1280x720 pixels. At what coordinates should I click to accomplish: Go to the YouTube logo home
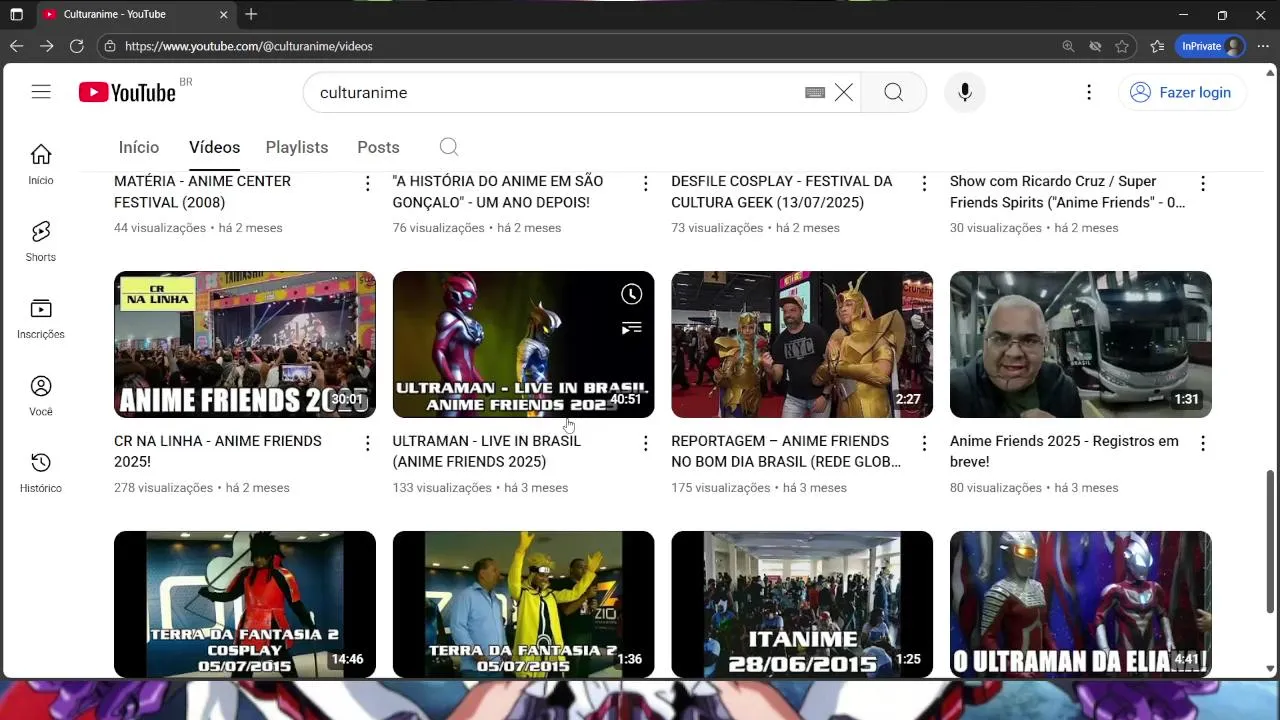coord(127,92)
